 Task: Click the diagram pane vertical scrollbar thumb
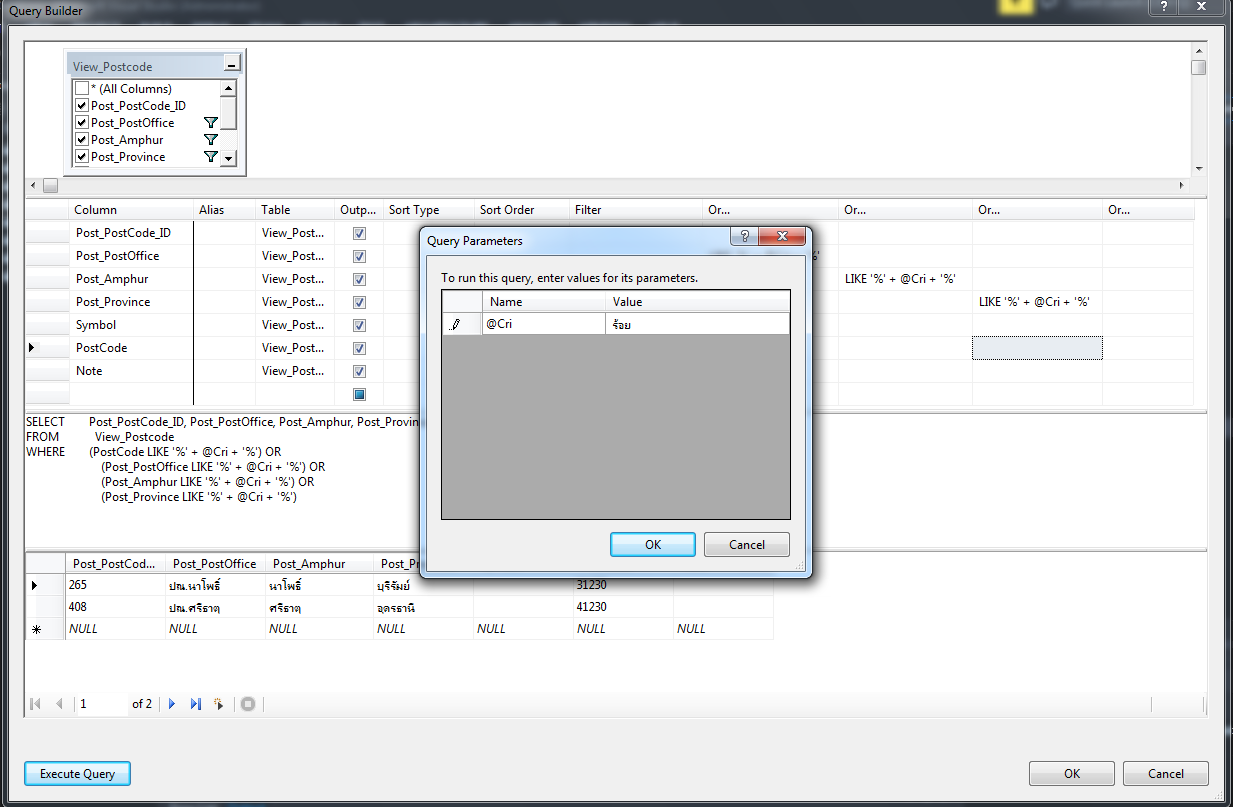coord(1198,68)
